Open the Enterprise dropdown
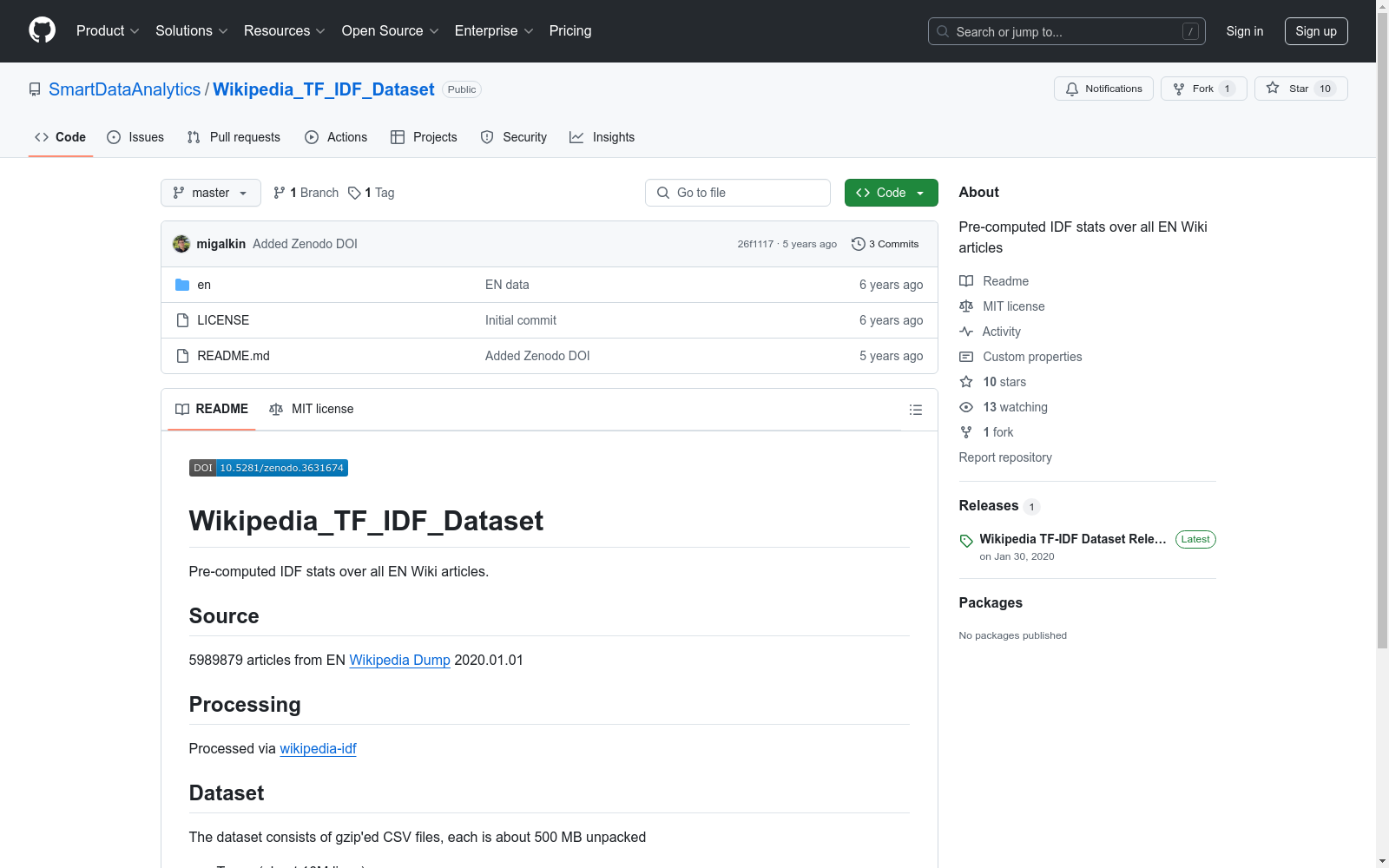The image size is (1389, 868). tap(494, 31)
